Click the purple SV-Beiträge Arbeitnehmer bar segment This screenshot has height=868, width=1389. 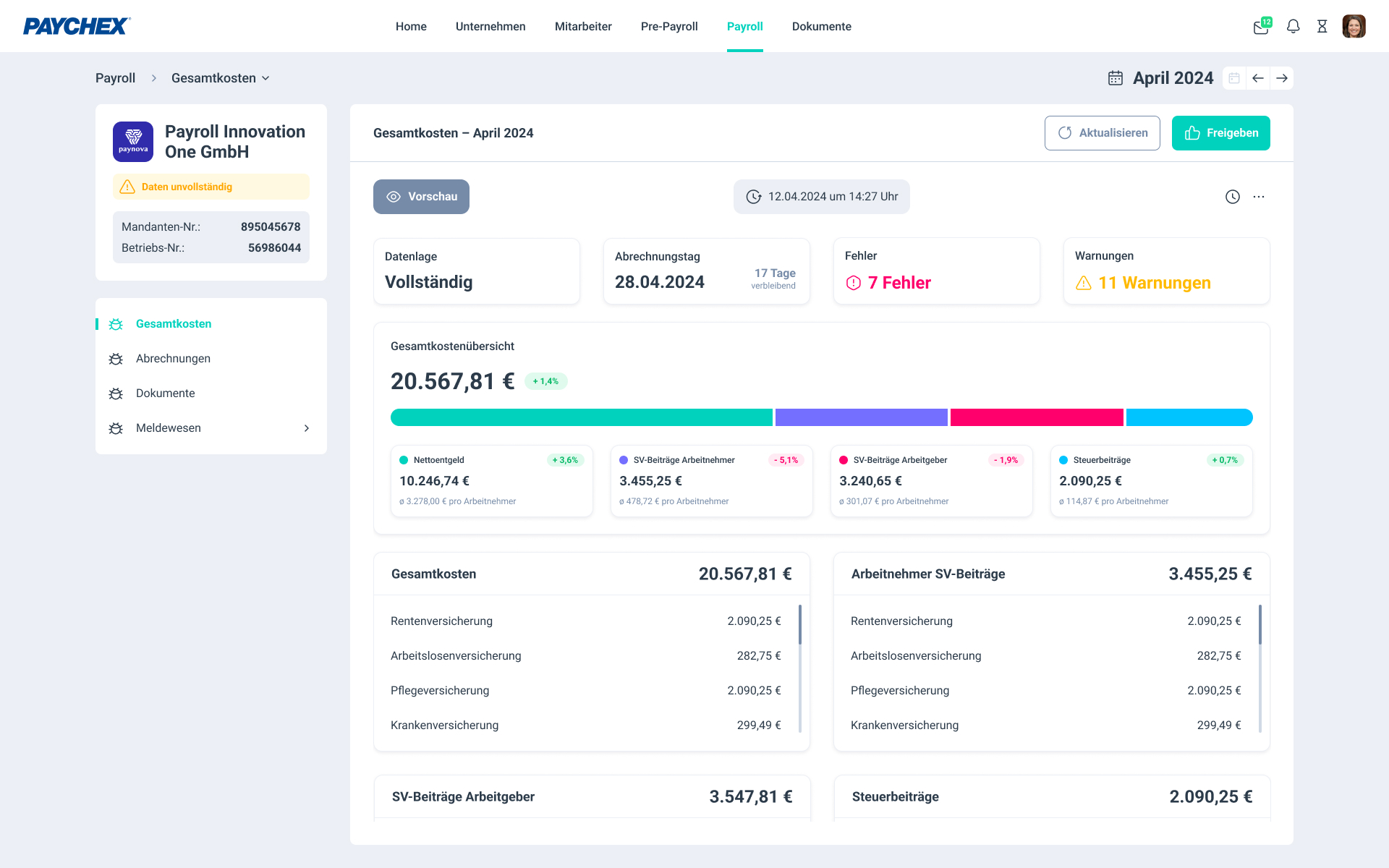click(861, 417)
